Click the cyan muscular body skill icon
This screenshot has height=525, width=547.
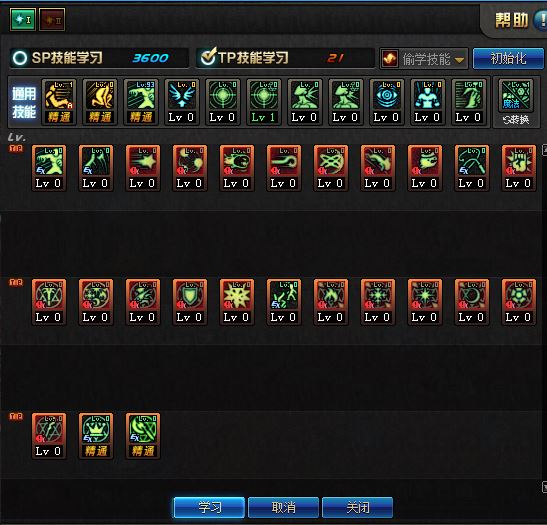pos(428,102)
